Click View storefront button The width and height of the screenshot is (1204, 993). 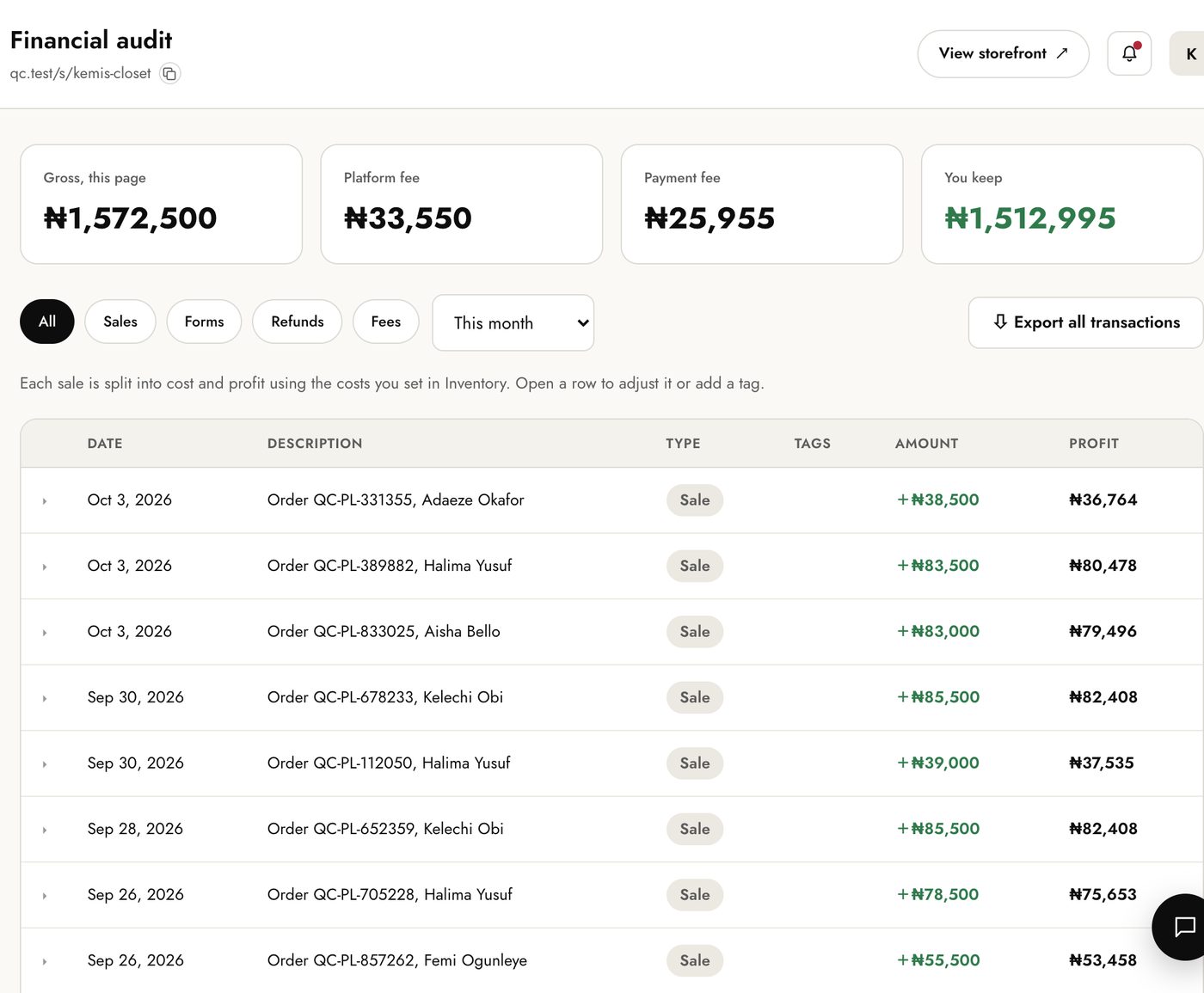1003,53
